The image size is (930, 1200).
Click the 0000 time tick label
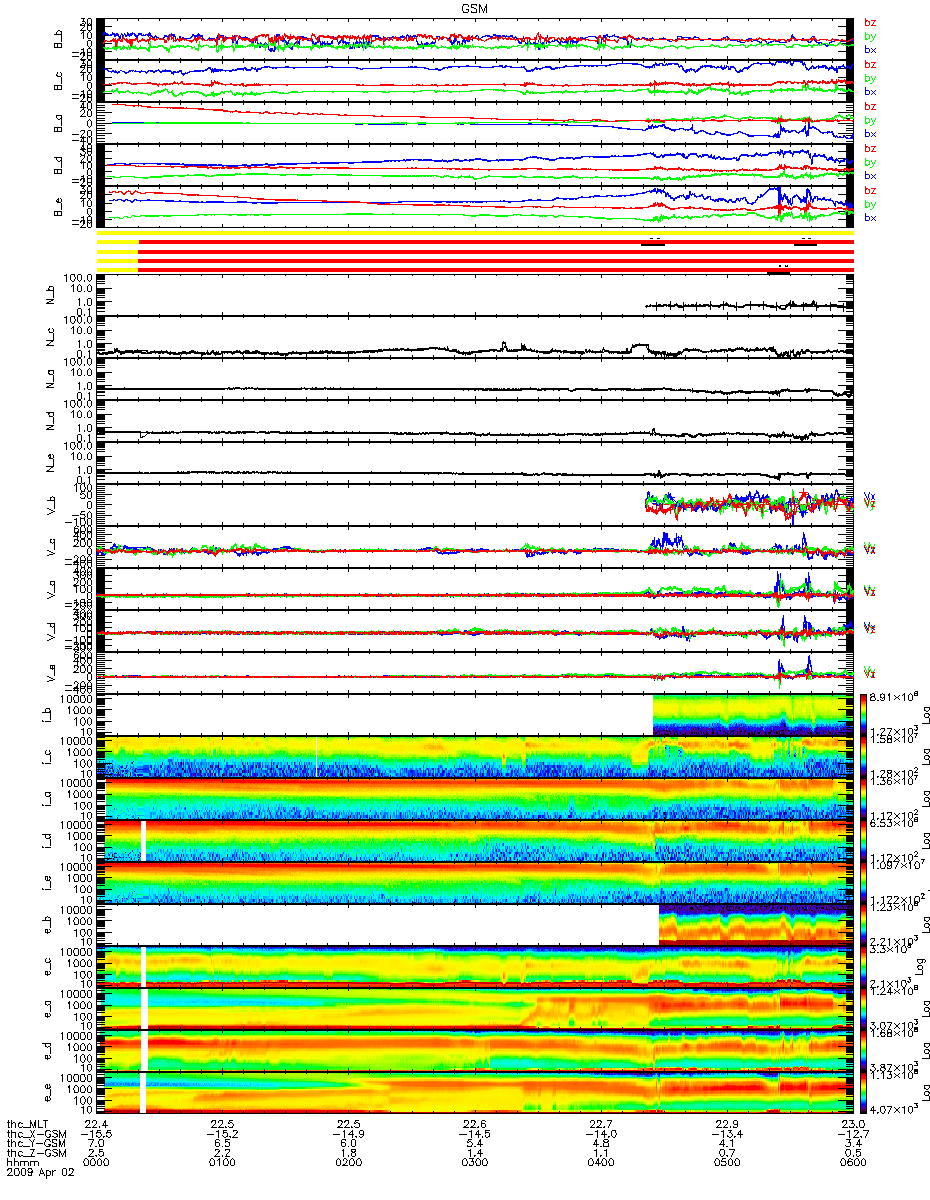pos(97,1164)
